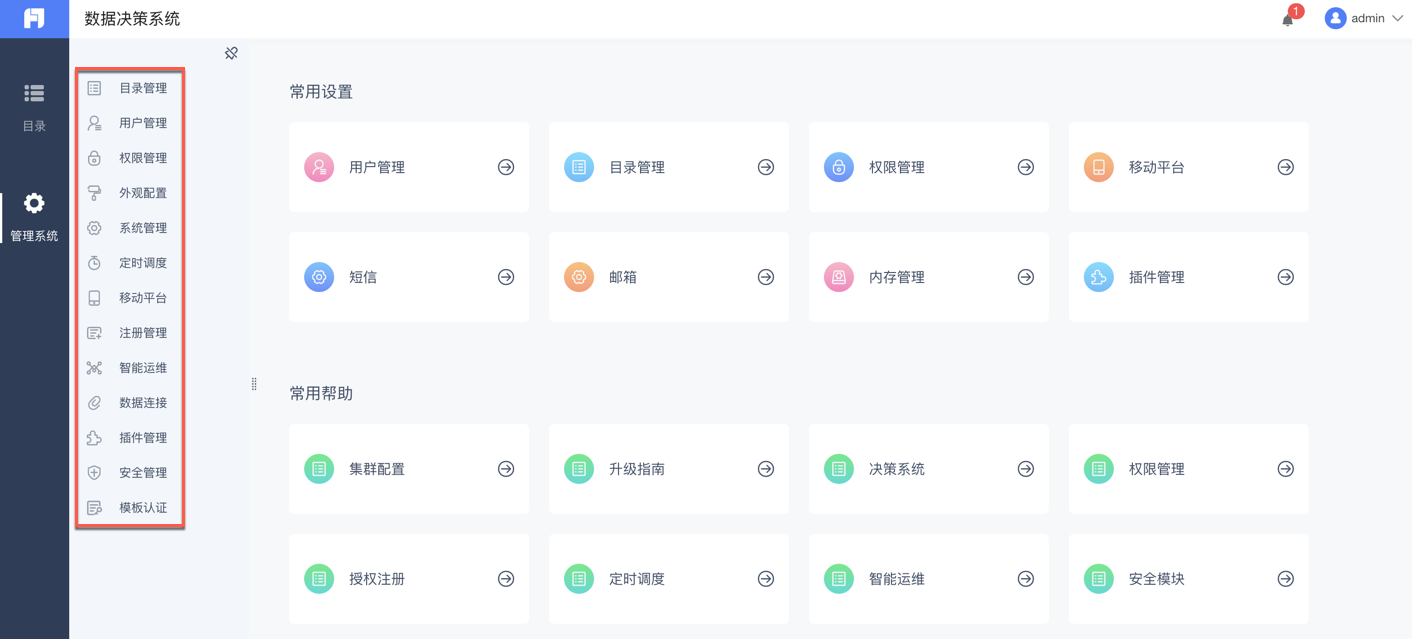Click the 插件管理 puzzle icon in sidebar
Image resolution: width=1412 pixels, height=639 pixels.
point(94,438)
